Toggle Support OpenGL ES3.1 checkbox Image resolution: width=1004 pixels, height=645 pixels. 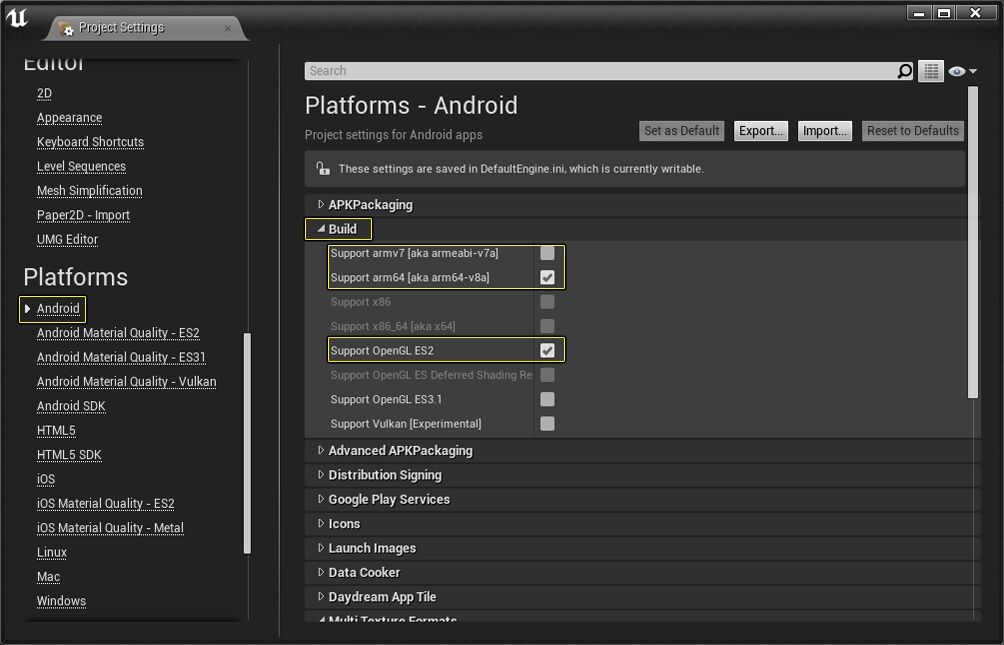click(547, 399)
